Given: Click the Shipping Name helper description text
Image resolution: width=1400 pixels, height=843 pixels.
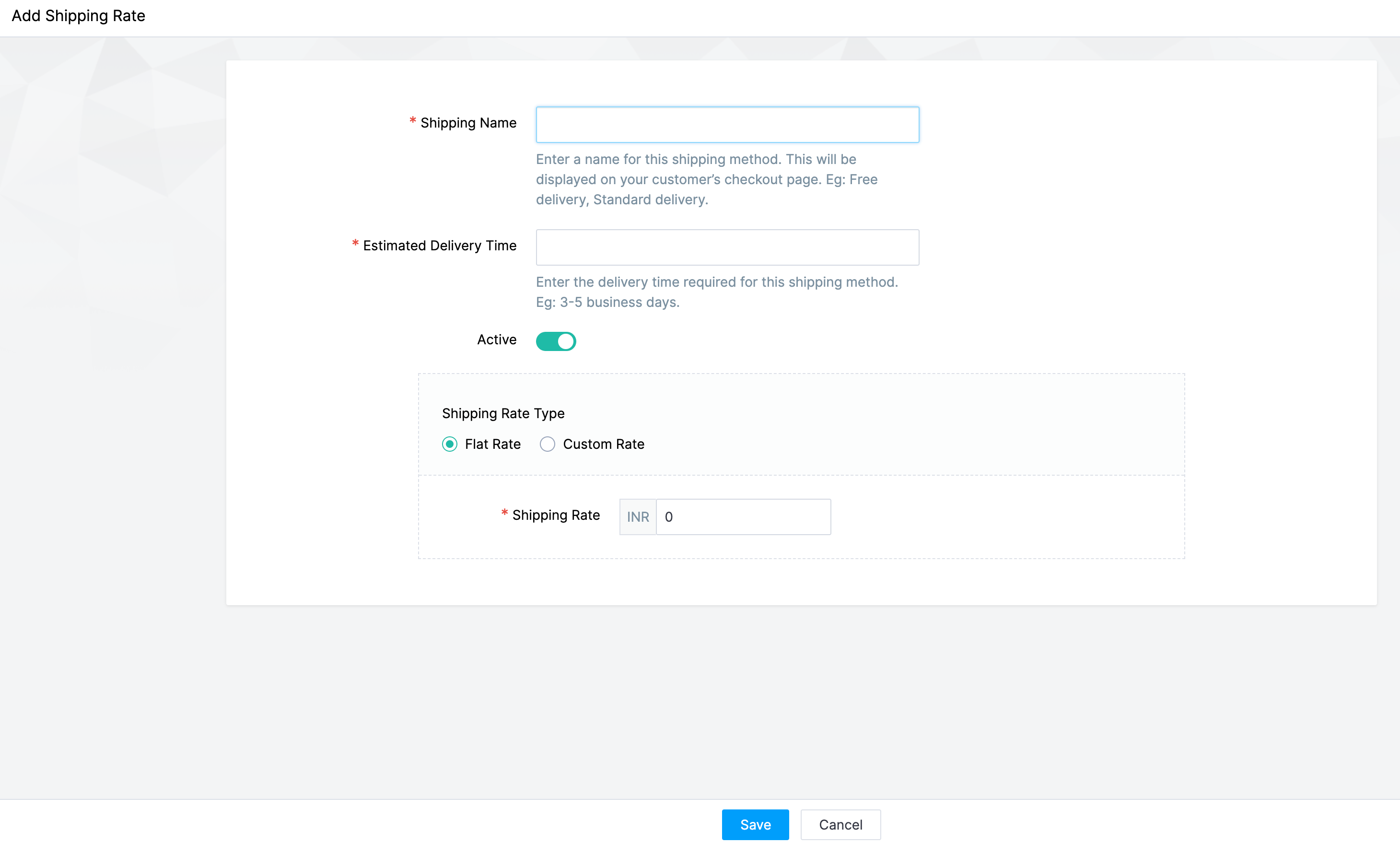Looking at the screenshot, I should tap(706, 179).
